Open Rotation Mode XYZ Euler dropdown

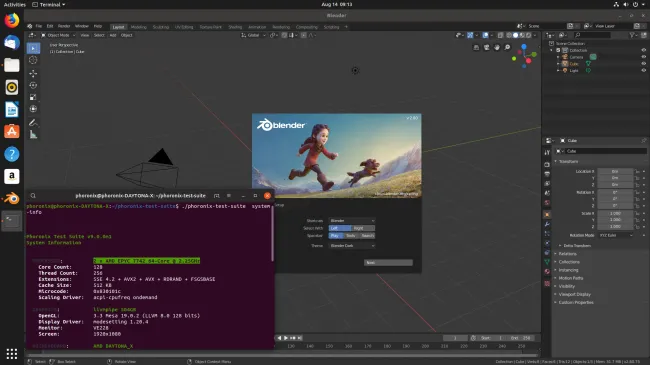tap(616, 235)
